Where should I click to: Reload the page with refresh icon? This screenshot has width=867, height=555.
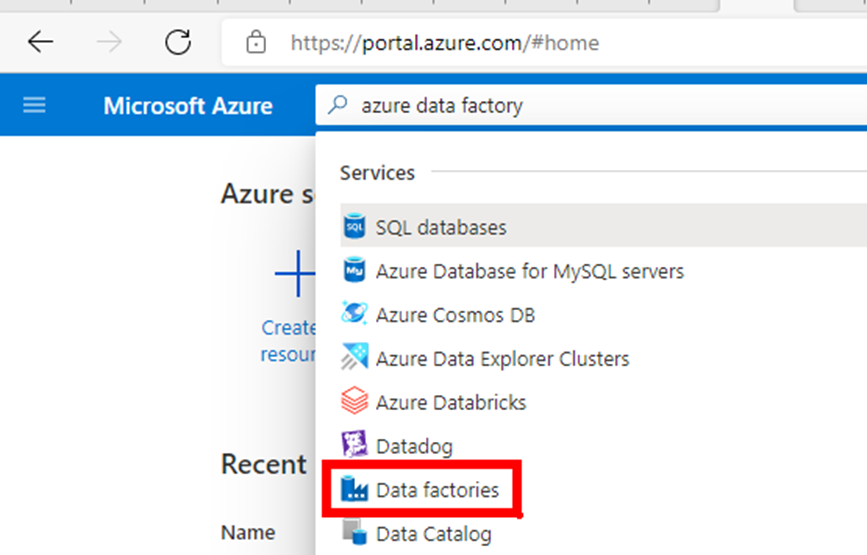(178, 42)
